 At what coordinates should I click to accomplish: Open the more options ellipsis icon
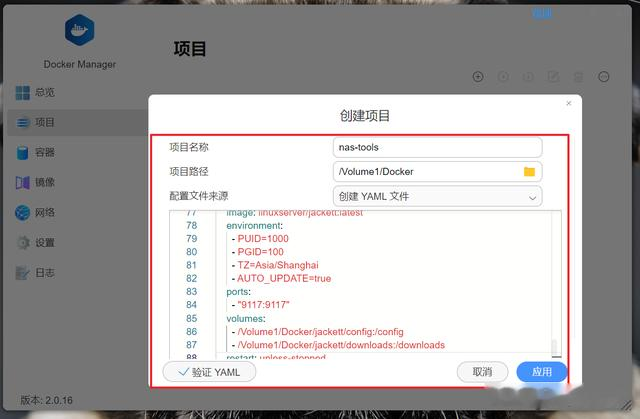(x=604, y=76)
